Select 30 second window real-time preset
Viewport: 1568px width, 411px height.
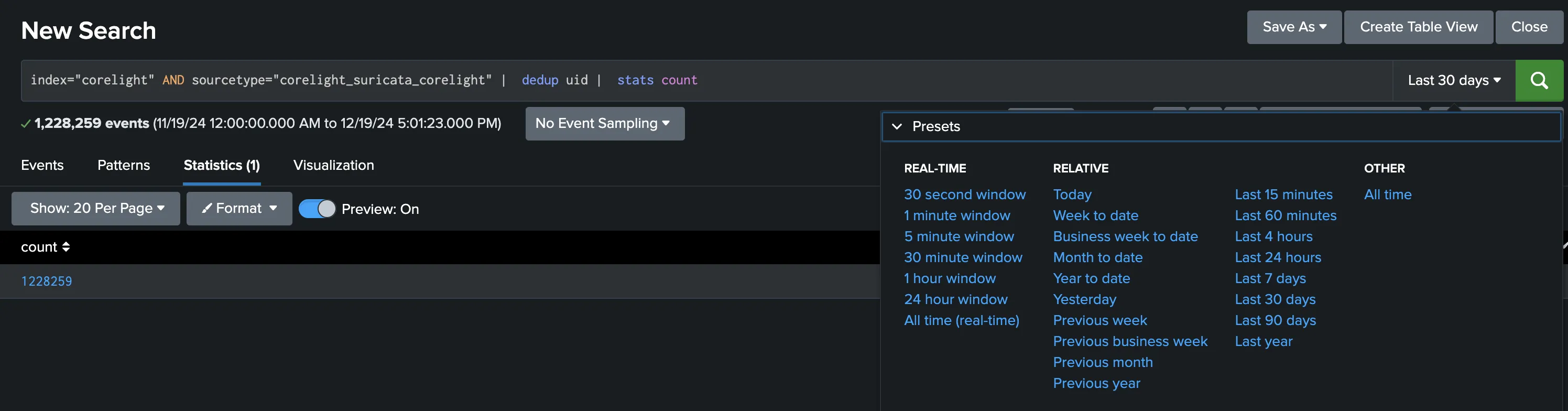pos(964,194)
